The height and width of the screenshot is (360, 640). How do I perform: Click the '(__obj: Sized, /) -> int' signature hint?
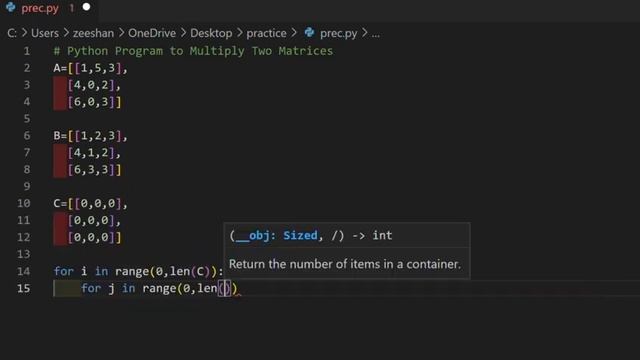311,236
